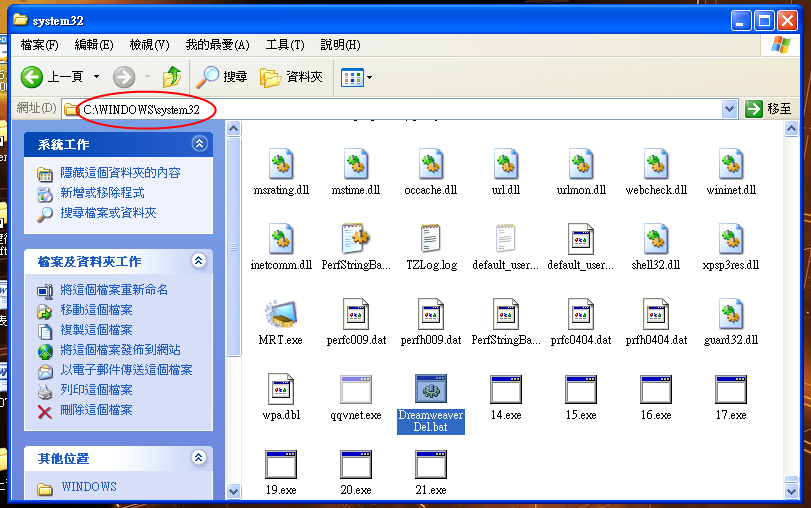Click 複製這個檔案 link
This screenshot has height=508, width=811.
[x=96, y=330]
